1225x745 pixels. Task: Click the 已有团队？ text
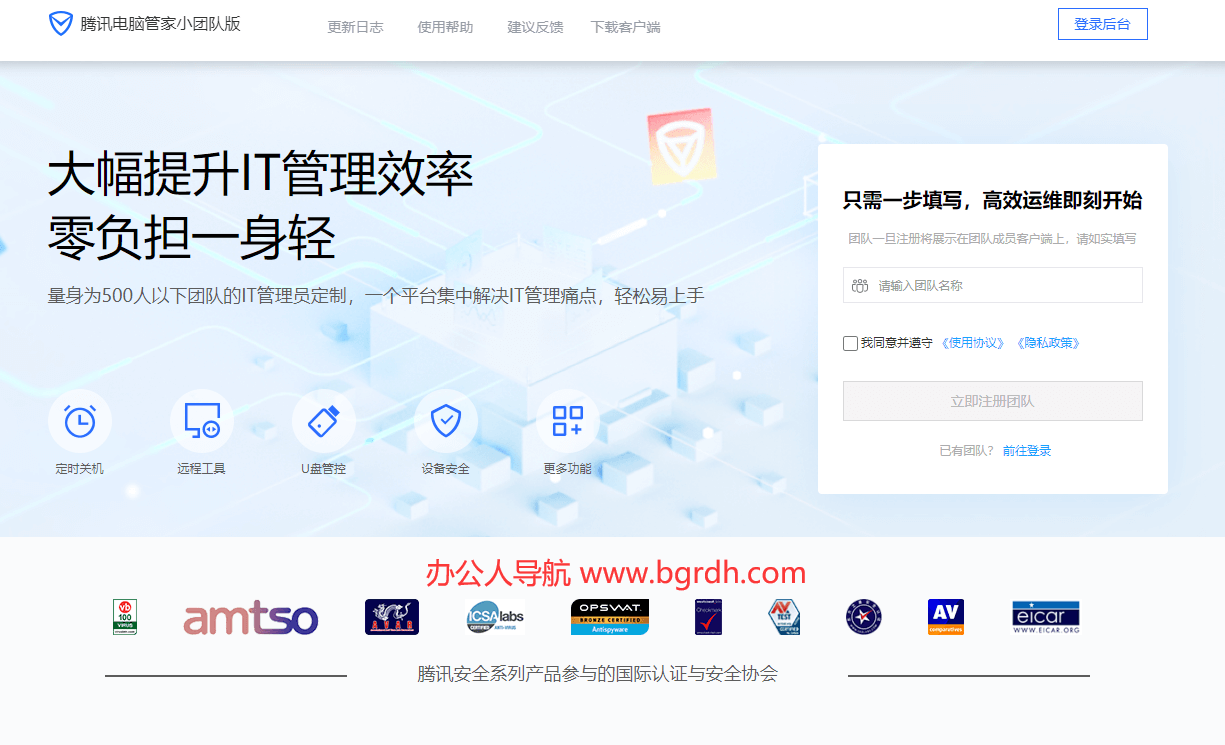(x=967, y=451)
